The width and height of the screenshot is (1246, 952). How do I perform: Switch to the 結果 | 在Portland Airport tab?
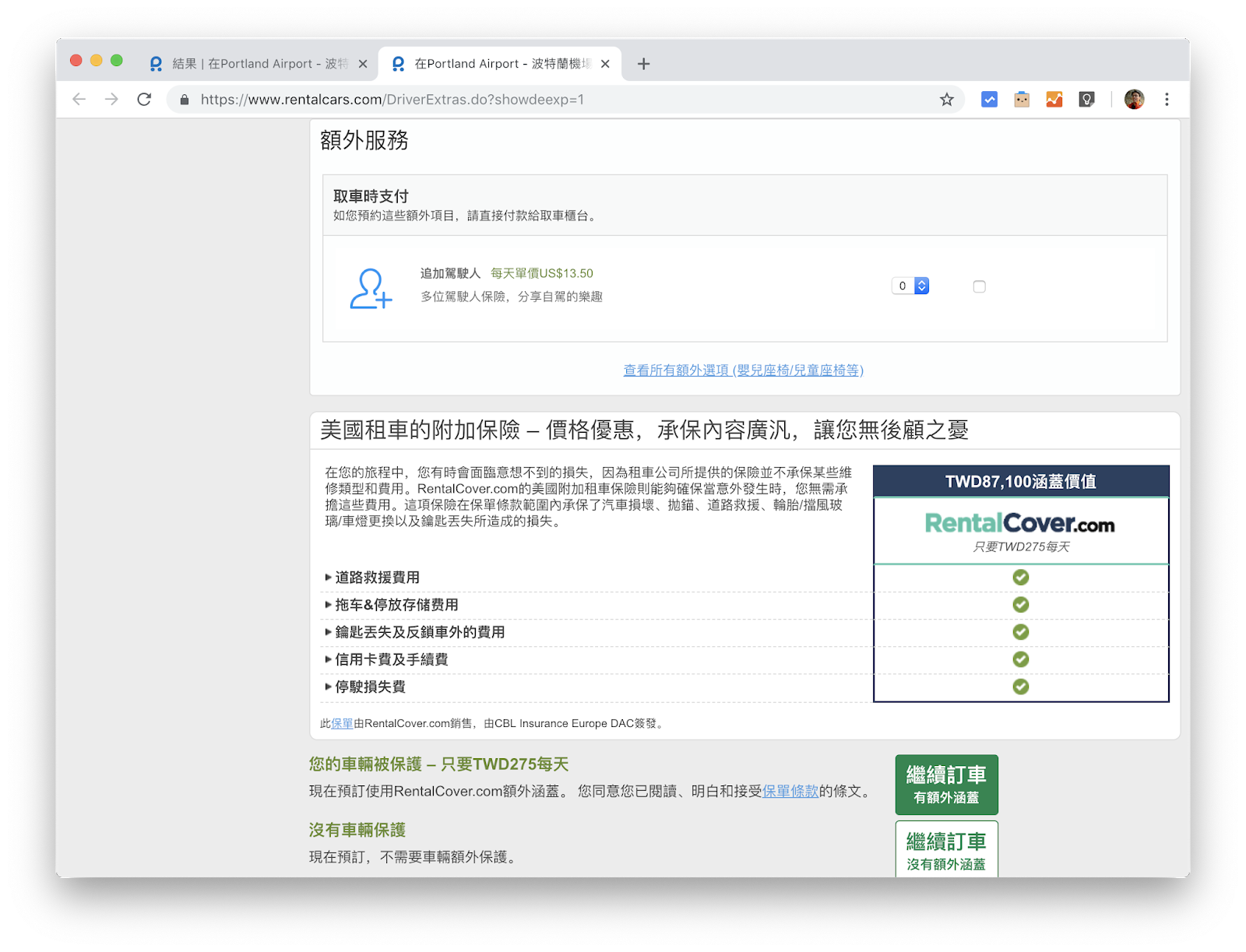click(x=259, y=64)
